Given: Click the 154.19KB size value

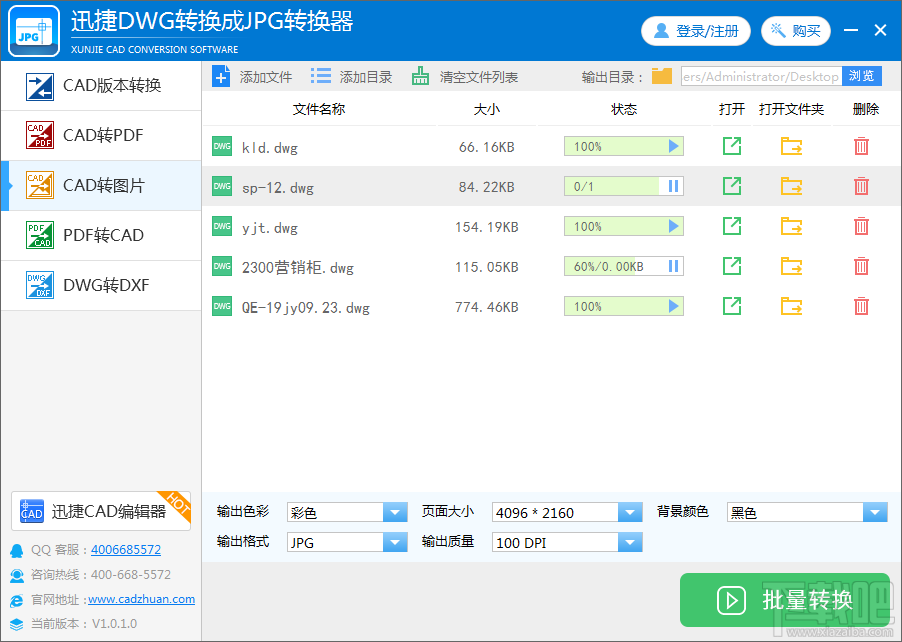Looking at the screenshot, I should pyautogui.click(x=487, y=227).
